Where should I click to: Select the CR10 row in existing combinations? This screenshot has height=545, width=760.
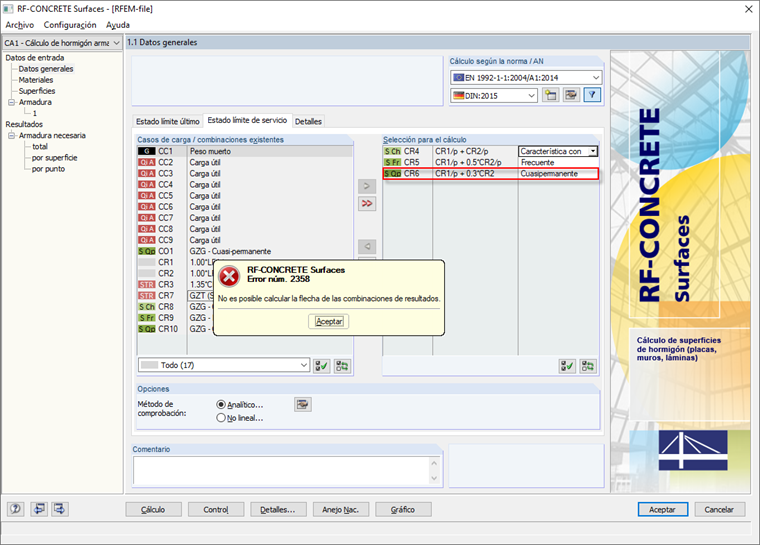pos(176,329)
